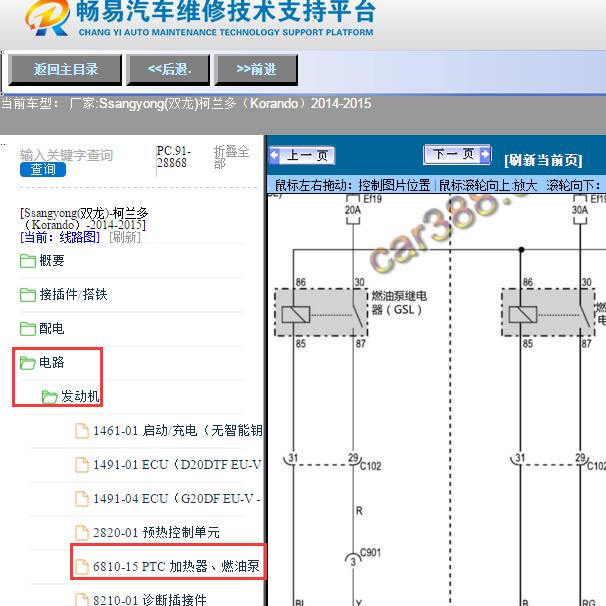This screenshot has height=606, width=606.
Task: Collapse the 发动机 subfolder
Action: pyautogui.click(x=80, y=397)
